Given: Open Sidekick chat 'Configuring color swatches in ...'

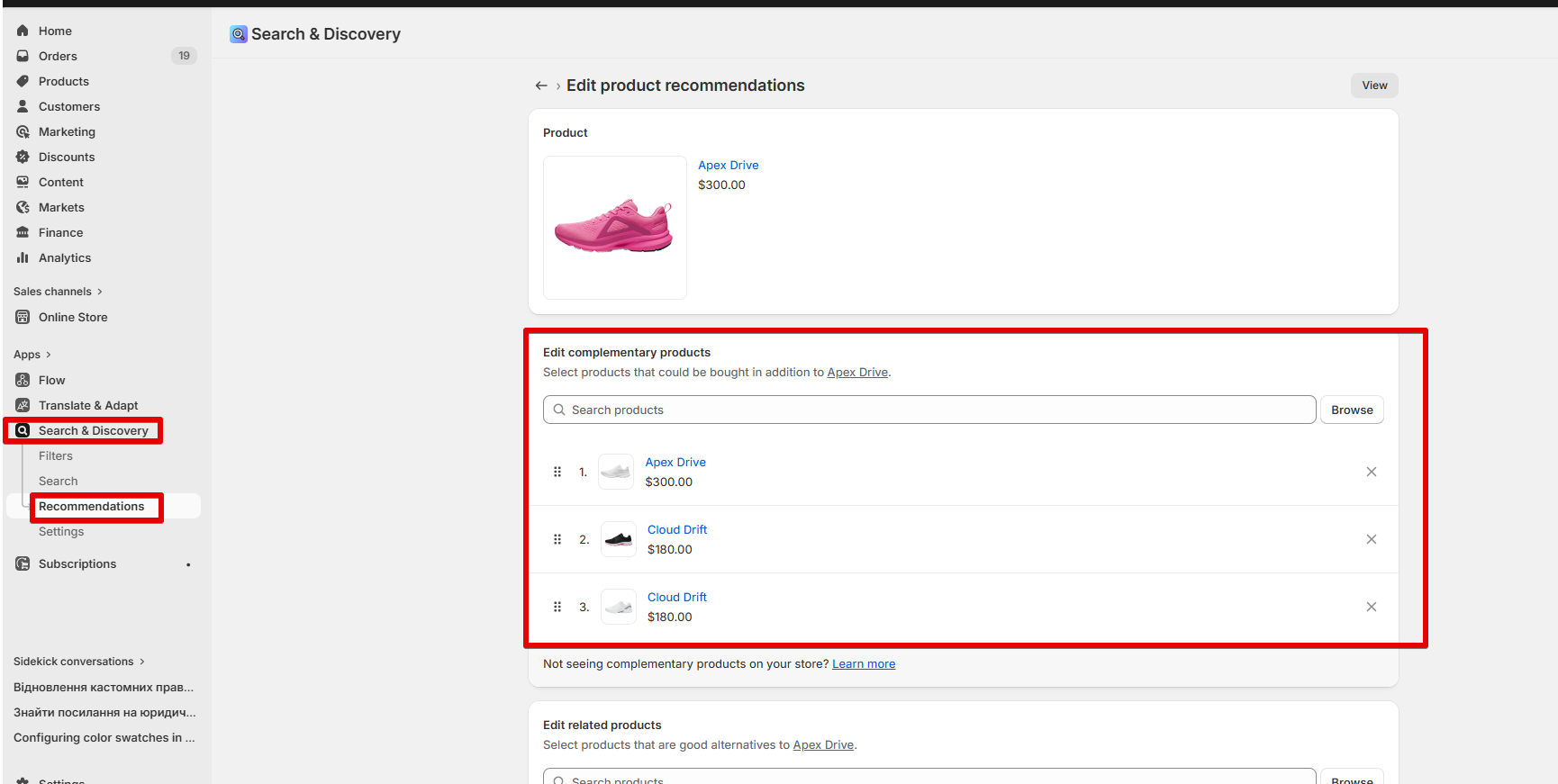Looking at the screenshot, I should [x=104, y=737].
